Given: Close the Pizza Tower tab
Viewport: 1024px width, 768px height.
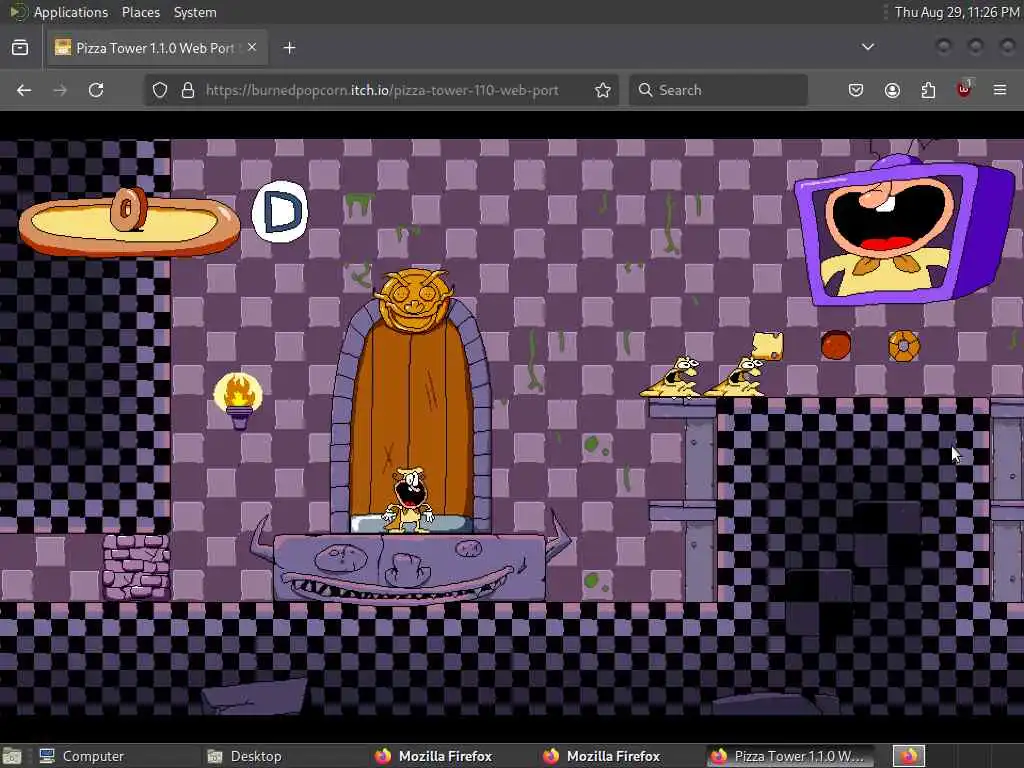Looking at the screenshot, I should coord(252,48).
